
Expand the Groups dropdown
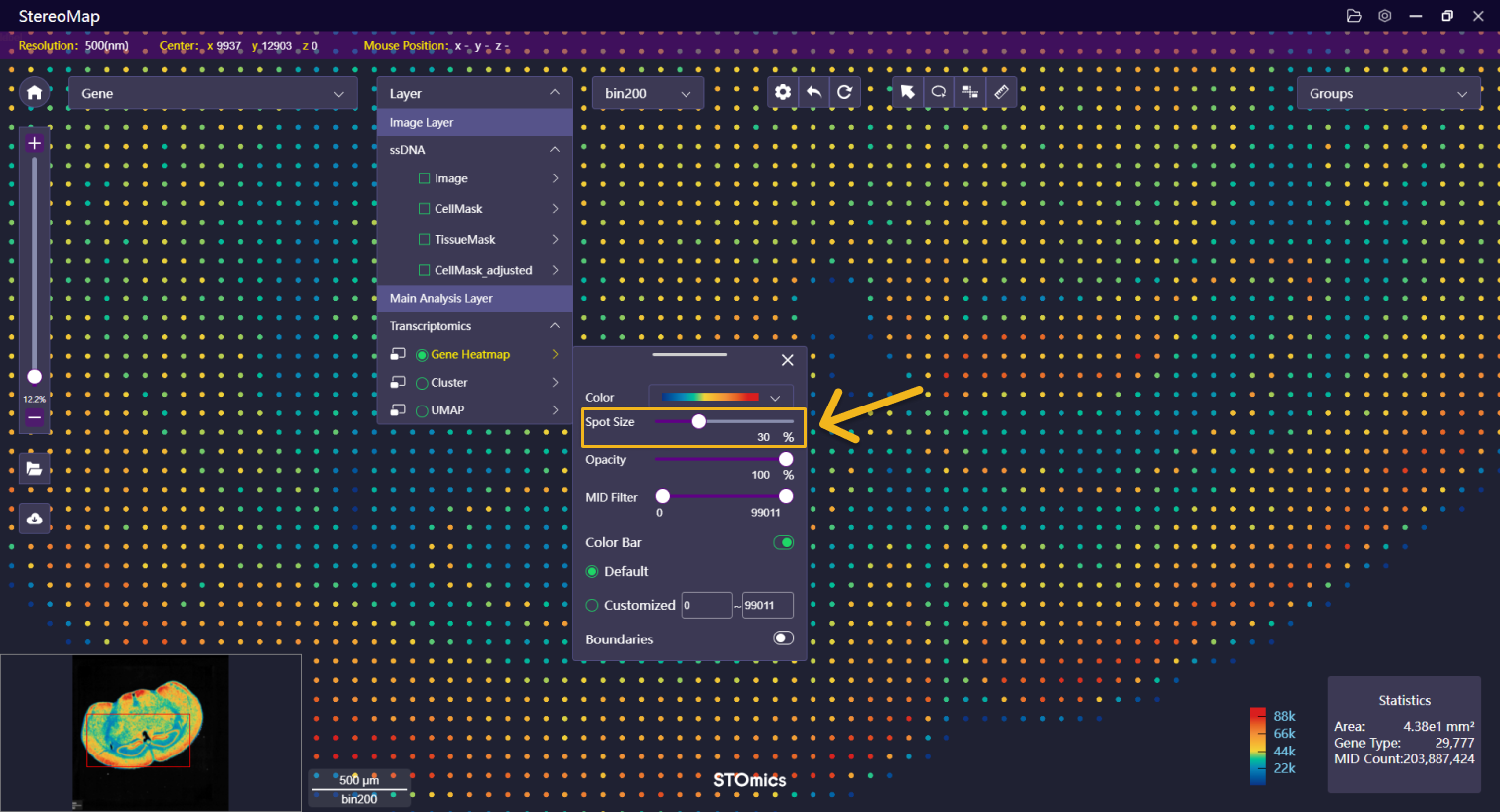click(1388, 94)
